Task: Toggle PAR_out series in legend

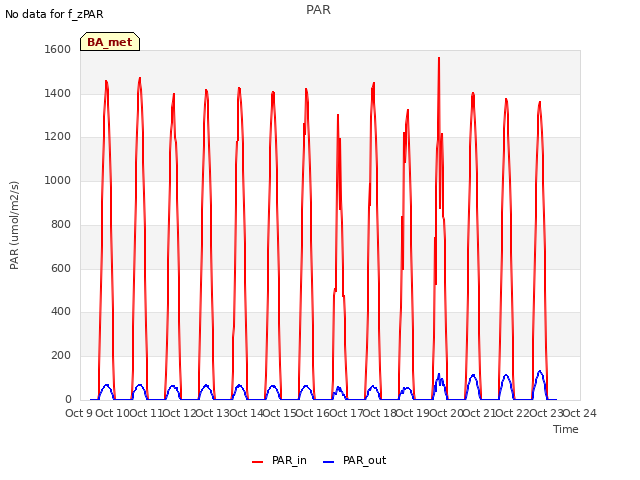Action: point(354,460)
